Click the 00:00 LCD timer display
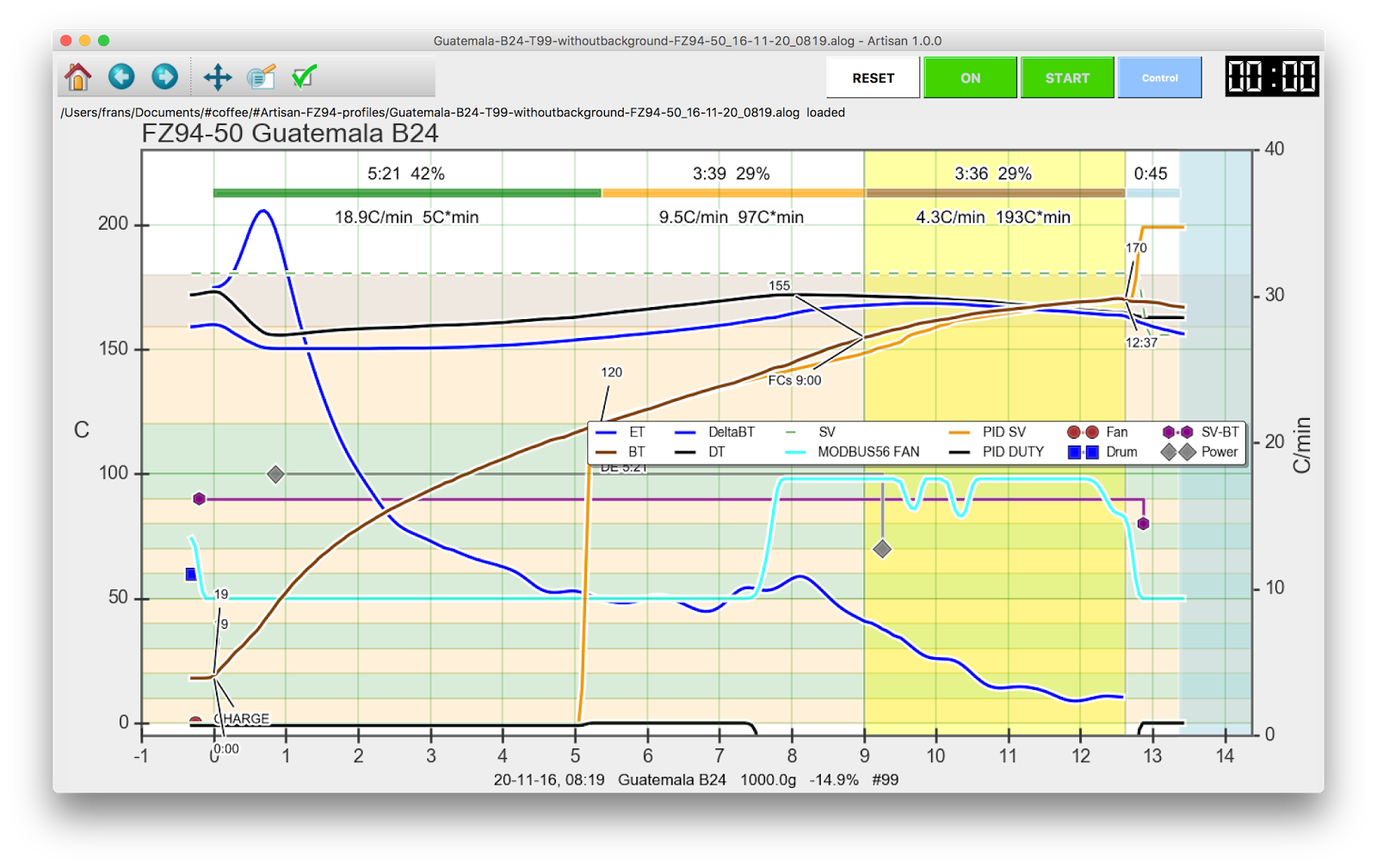 point(1272,77)
